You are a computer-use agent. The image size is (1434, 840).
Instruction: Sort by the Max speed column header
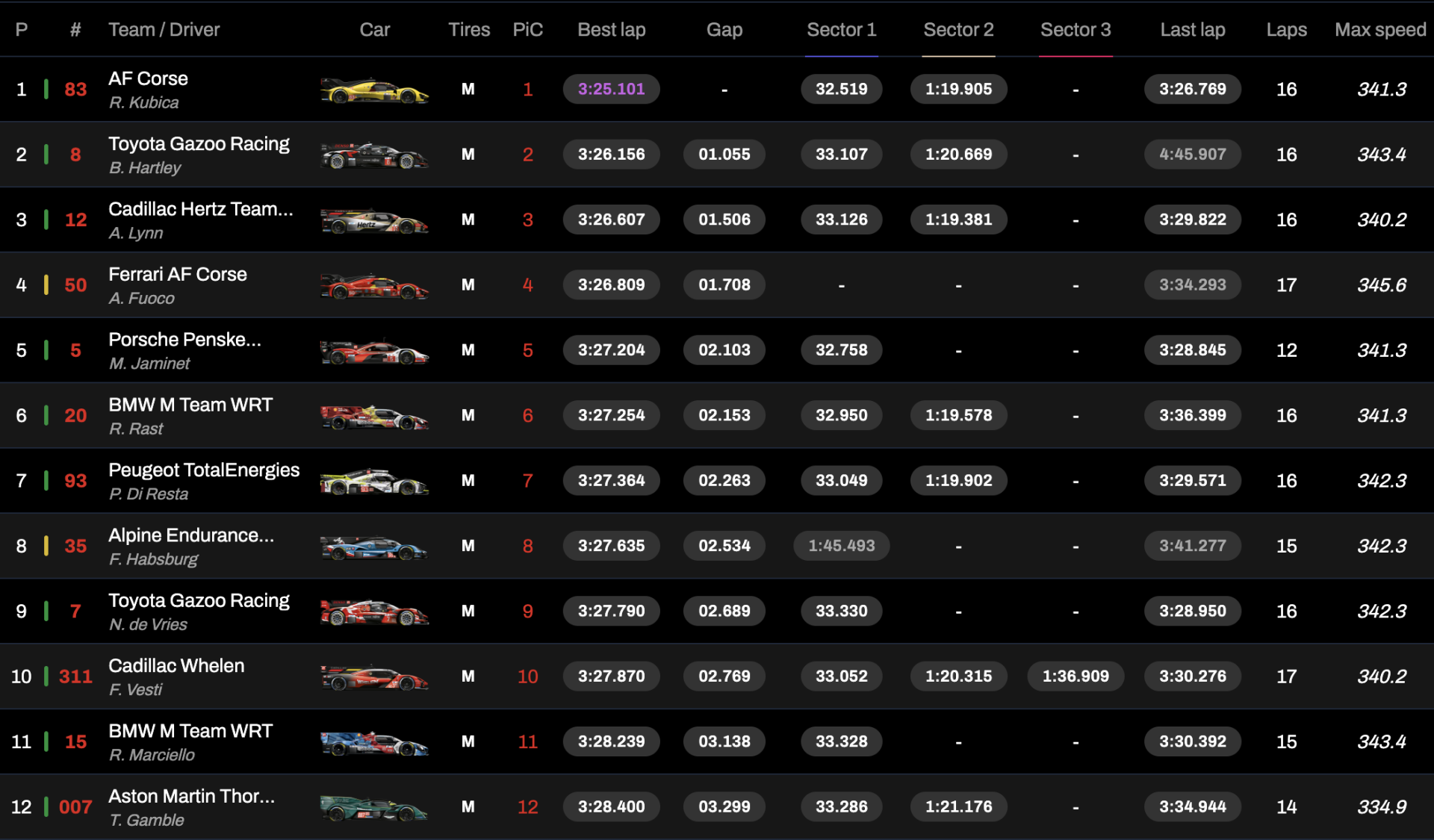pos(1380,30)
